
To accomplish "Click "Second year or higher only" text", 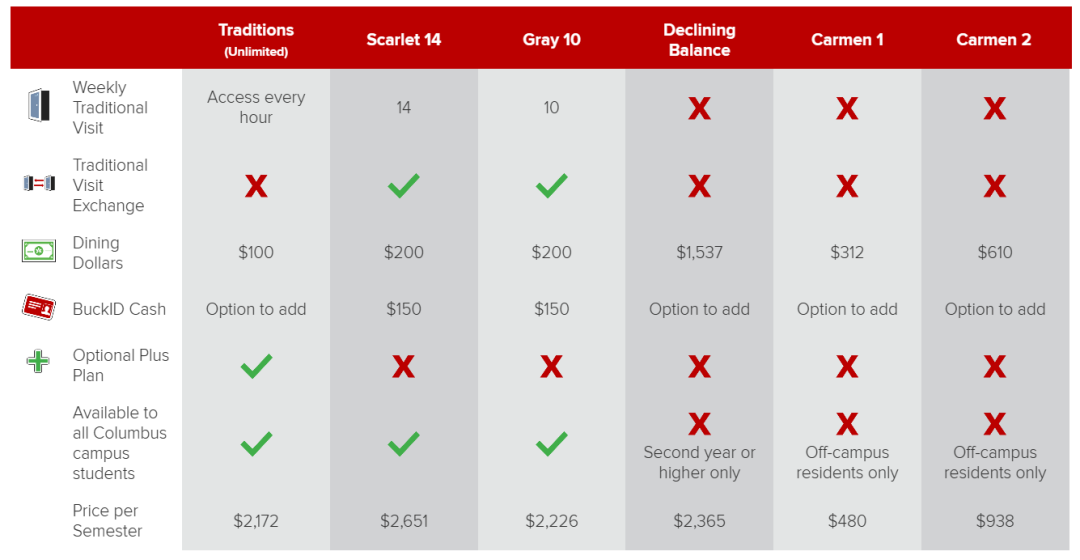I will 699,462.
